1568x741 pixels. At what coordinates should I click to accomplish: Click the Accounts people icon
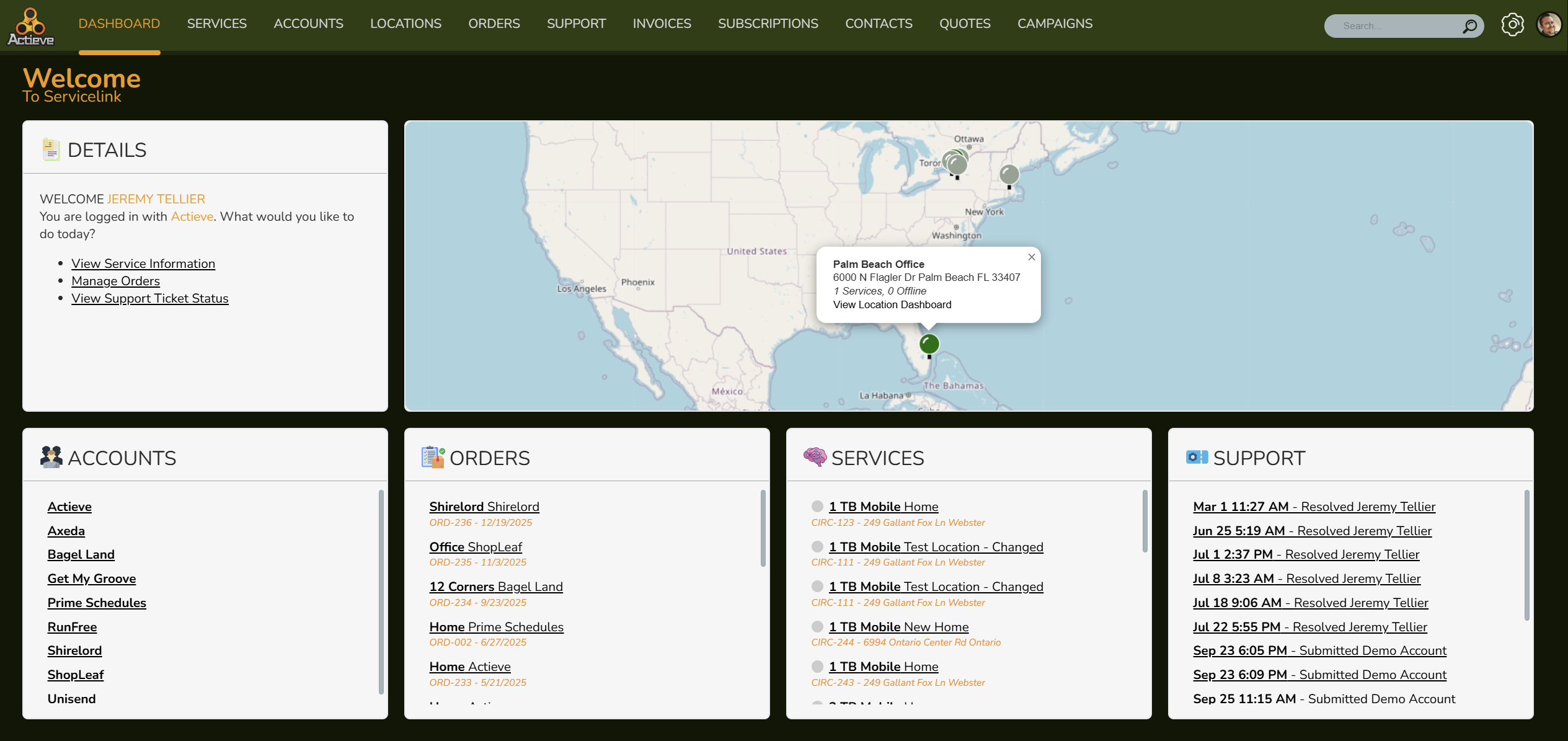pos(51,457)
